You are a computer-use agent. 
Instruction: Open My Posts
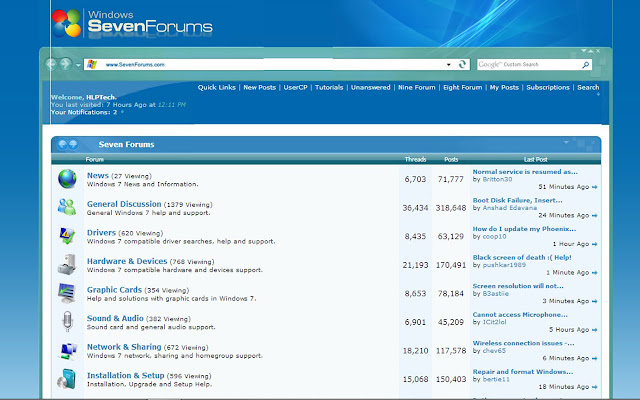[x=504, y=87]
